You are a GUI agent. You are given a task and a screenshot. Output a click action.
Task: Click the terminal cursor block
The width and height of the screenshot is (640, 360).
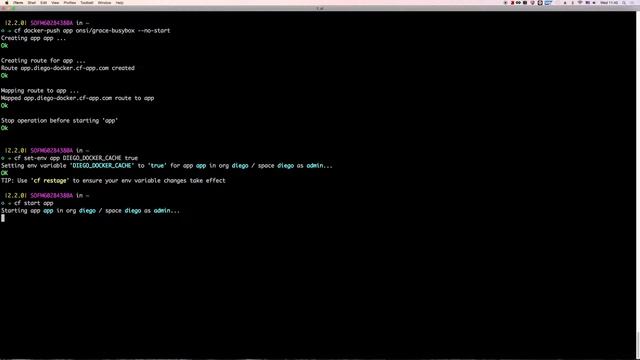click(3, 218)
